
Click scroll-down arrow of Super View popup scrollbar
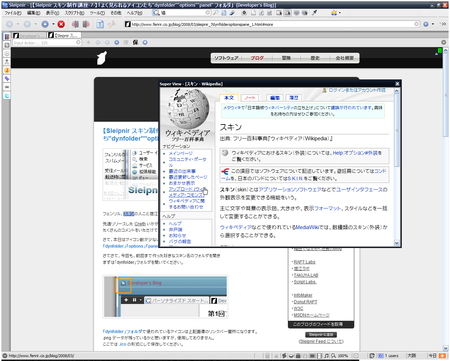[x=397, y=243]
